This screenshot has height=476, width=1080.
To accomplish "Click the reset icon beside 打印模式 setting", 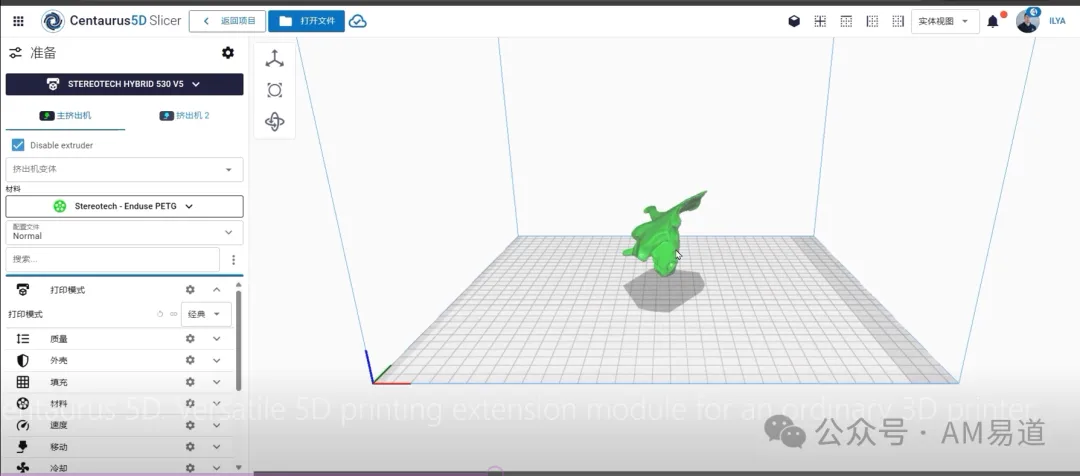I will coord(160,314).
